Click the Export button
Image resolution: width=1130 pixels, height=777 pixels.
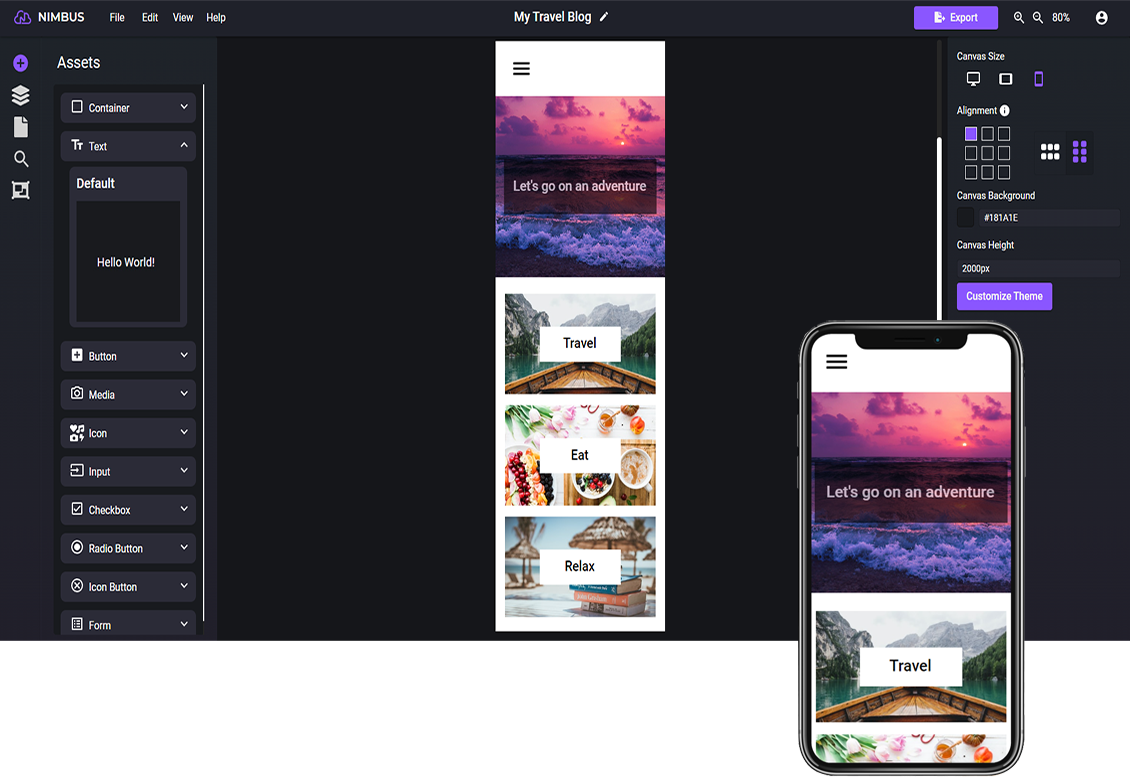[x=956, y=17]
